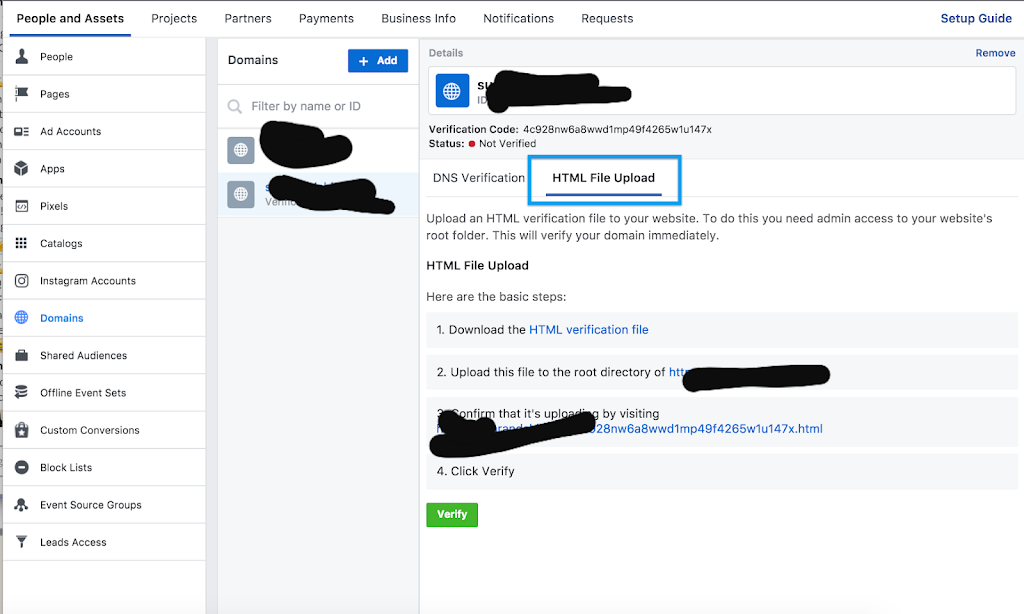This screenshot has height=614, width=1024.
Task: Click the Event Source Groups icon
Action: tap(22, 505)
